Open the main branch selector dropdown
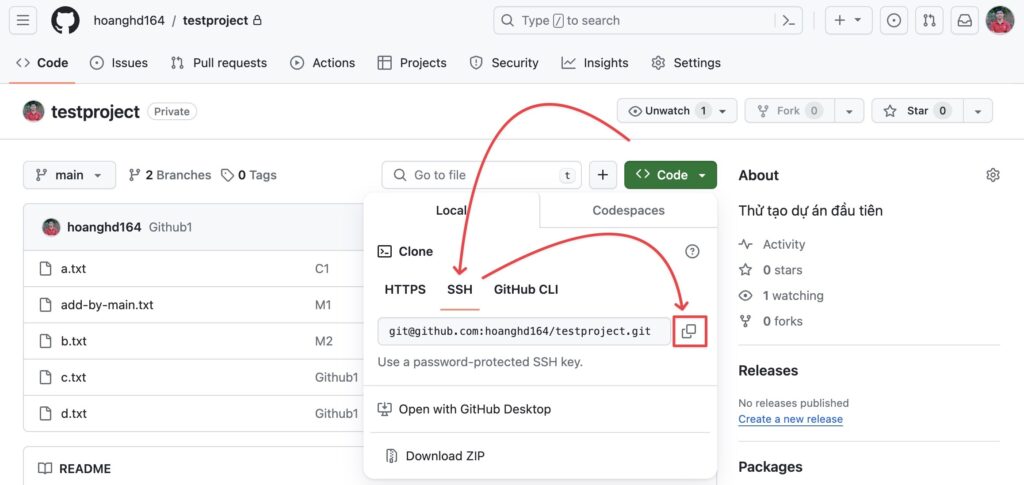This screenshot has width=1024, height=485. coord(69,175)
